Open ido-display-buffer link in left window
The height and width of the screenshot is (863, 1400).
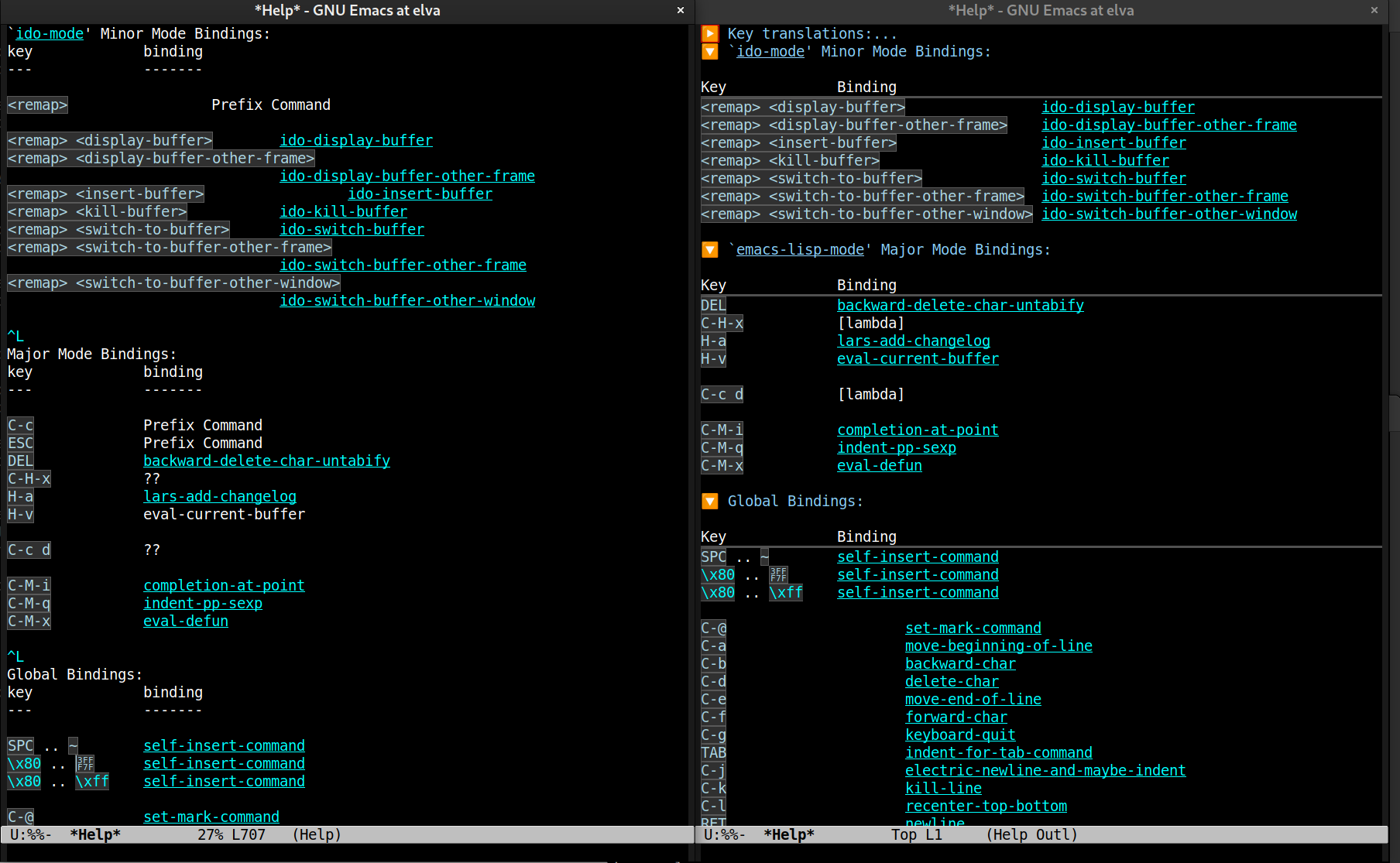coord(356,140)
